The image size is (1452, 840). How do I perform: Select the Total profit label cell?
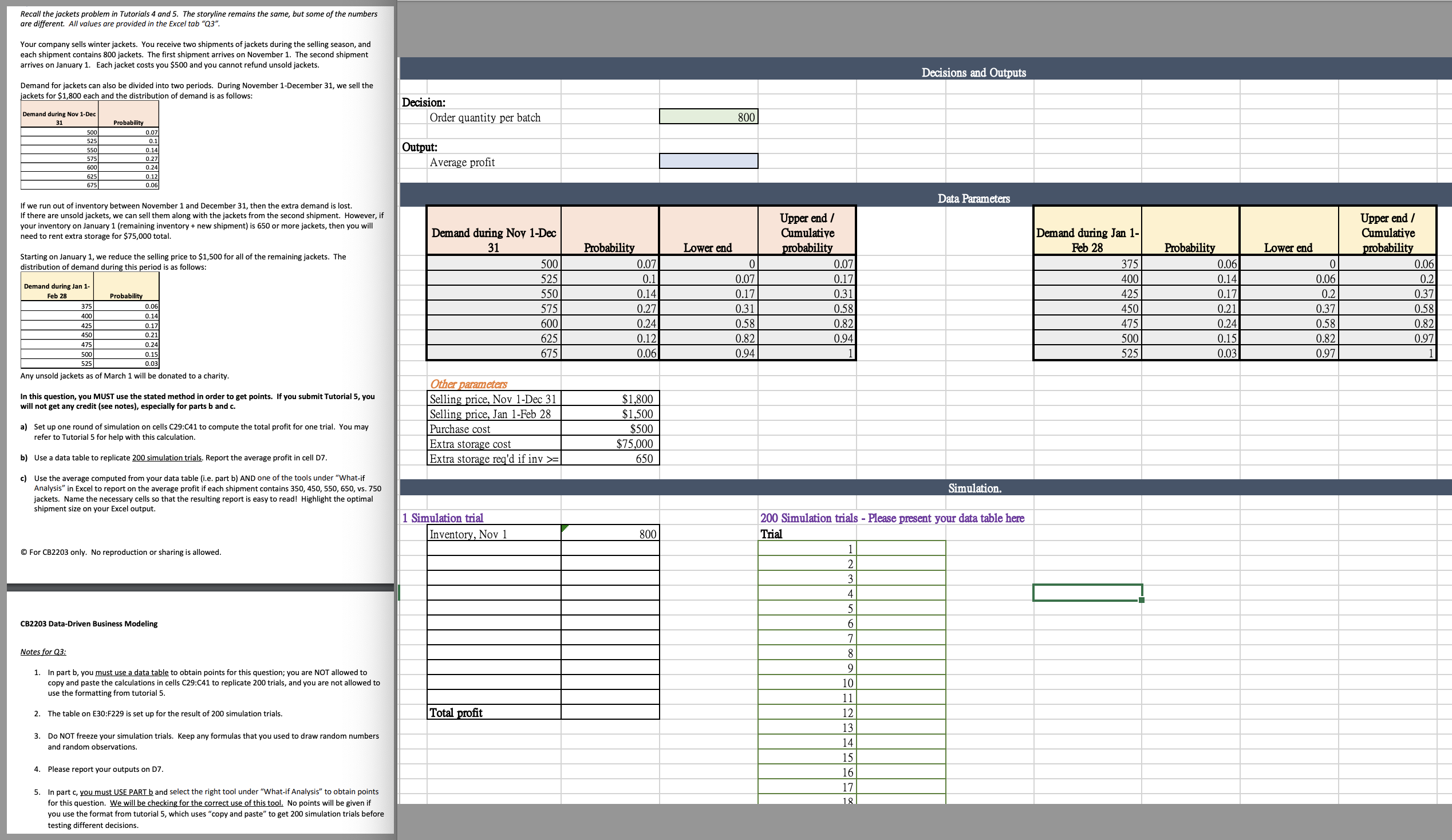pyautogui.click(x=492, y=712)
